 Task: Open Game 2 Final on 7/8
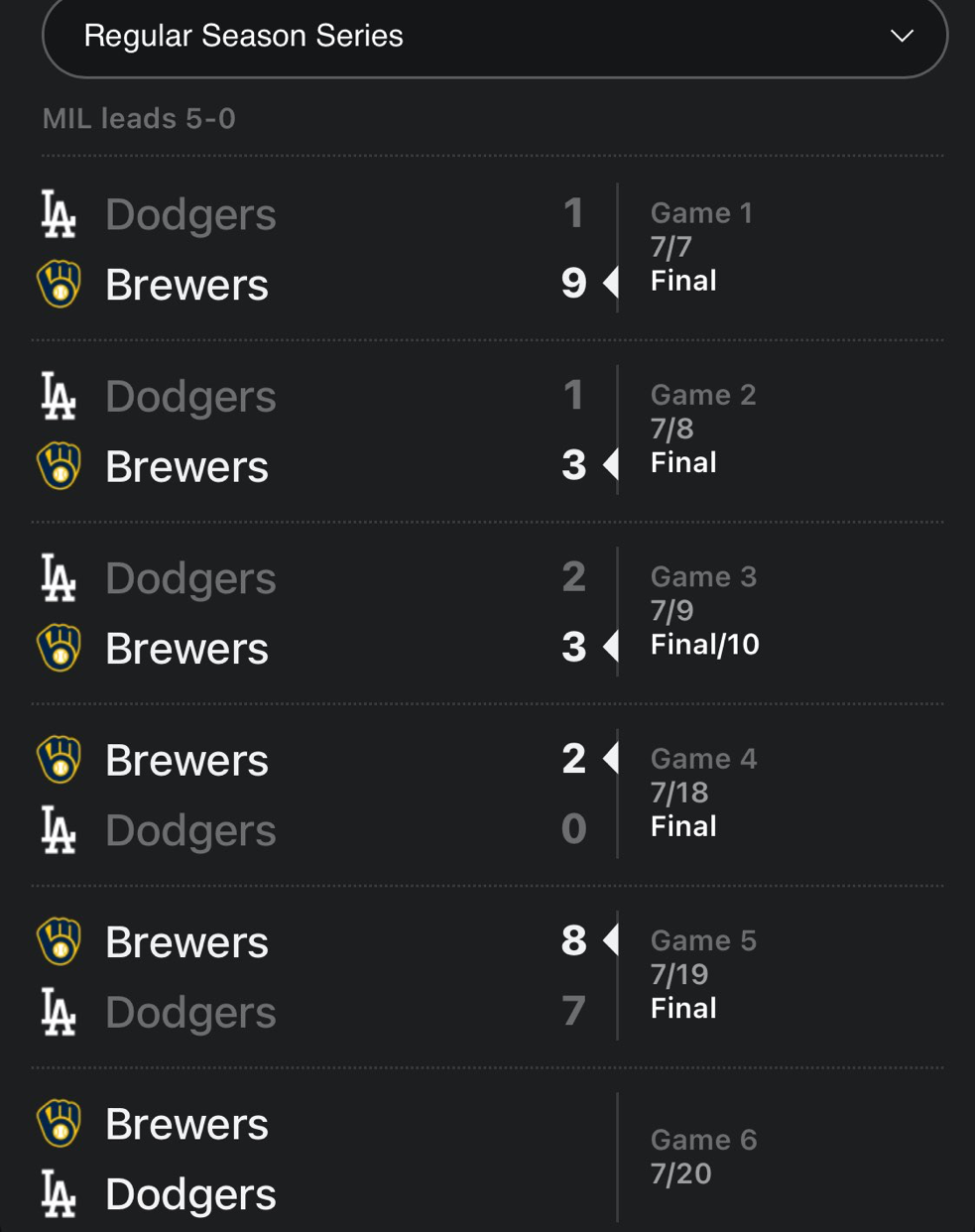click(683, 462)
